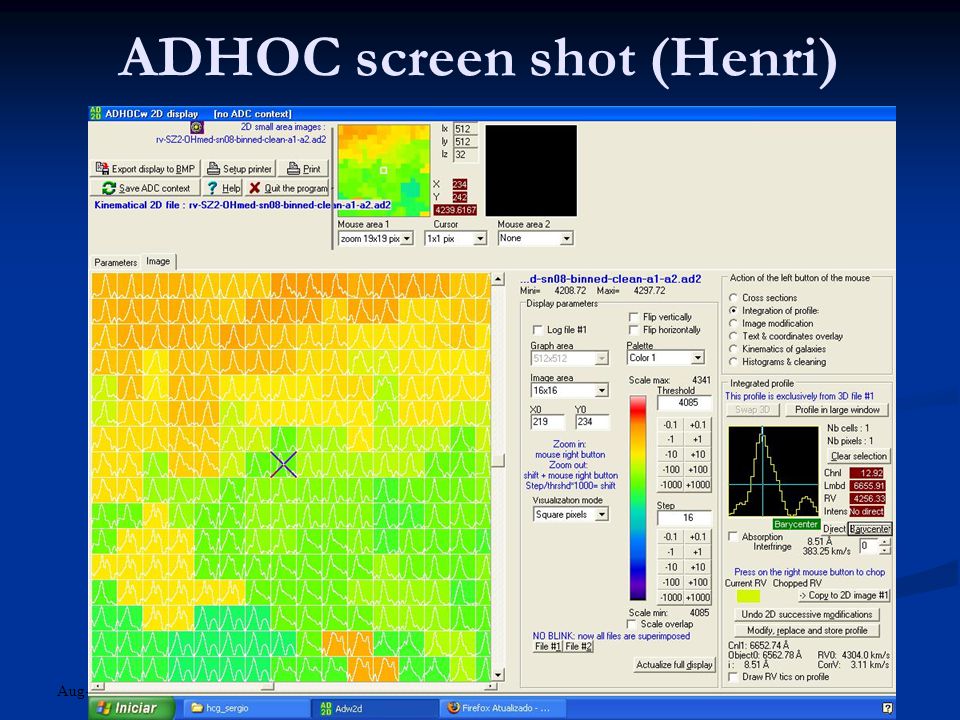Select Integration of profile radio option
Image resolution: width=960 pixels, height=720 pixels.
click(733, 310)
